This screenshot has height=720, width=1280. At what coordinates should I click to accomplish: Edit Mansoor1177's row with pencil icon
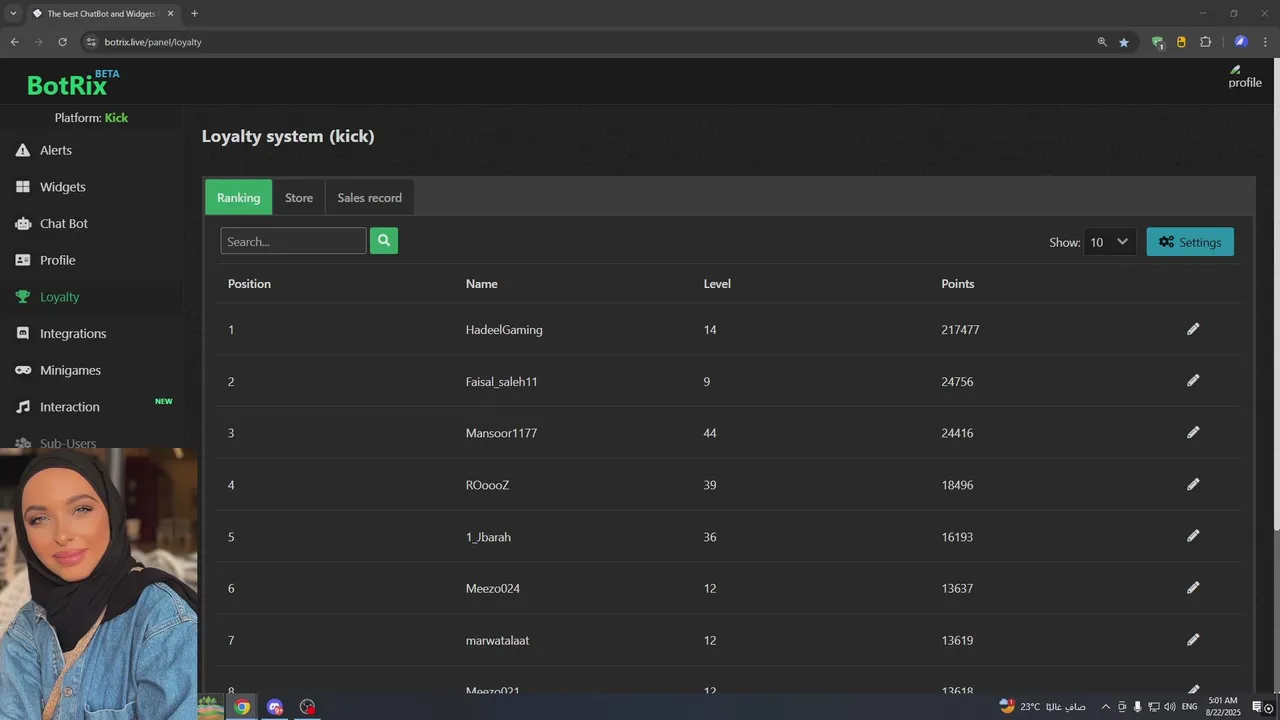pos(1193,433)
